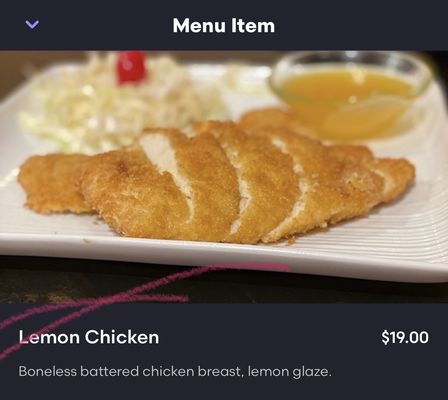
Task: Click the red tomato piece atop the slaw
Action: coord(131,67)
